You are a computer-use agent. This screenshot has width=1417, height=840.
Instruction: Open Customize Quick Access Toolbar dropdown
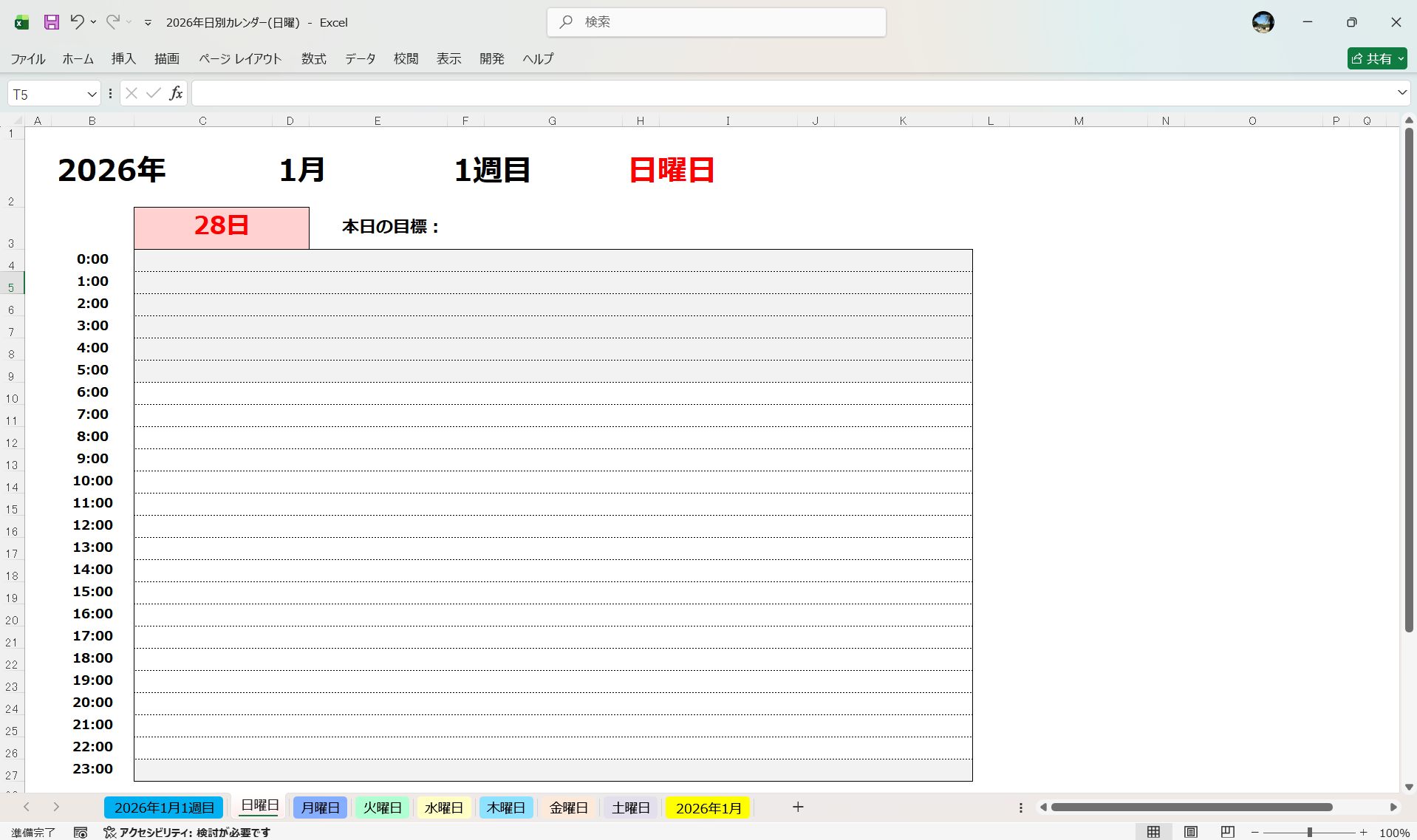(148, 23)
